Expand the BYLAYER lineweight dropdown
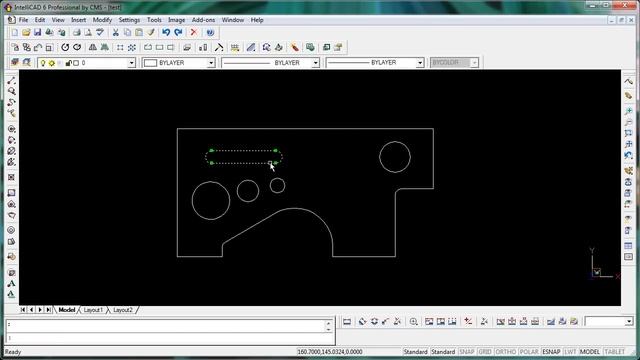640x360 pixels. [420, 63]
